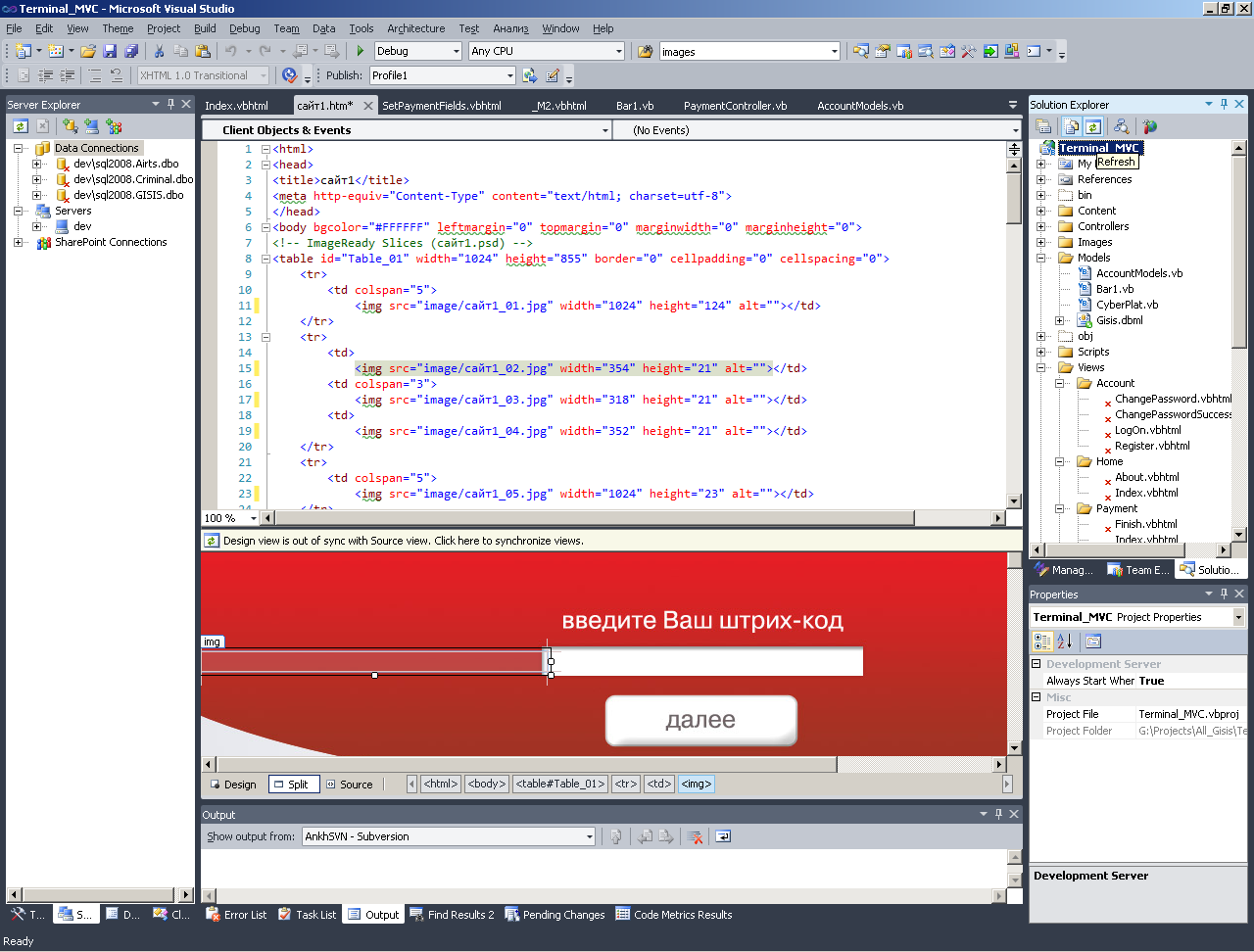
Task: Click the Server Explorer refresh icon
Action: [x=21, y=126]
